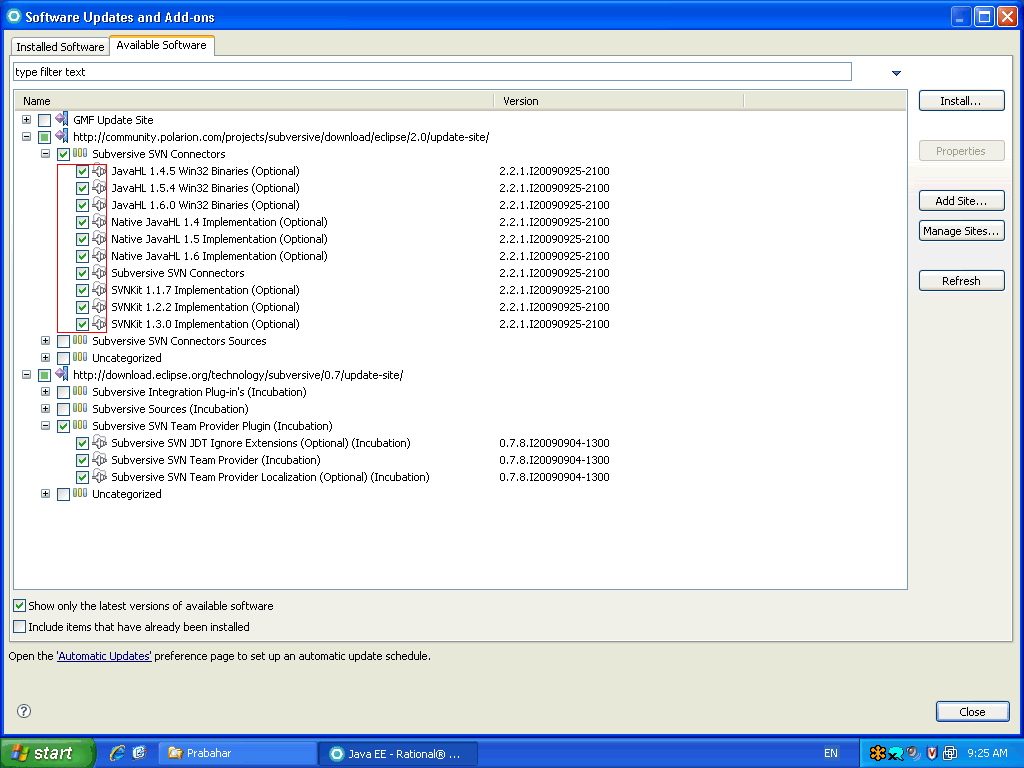Viewport: 1024px width, 768px height.
Task: Expand Subversive Integration Plug-in's category
Action: pos(45,391)
